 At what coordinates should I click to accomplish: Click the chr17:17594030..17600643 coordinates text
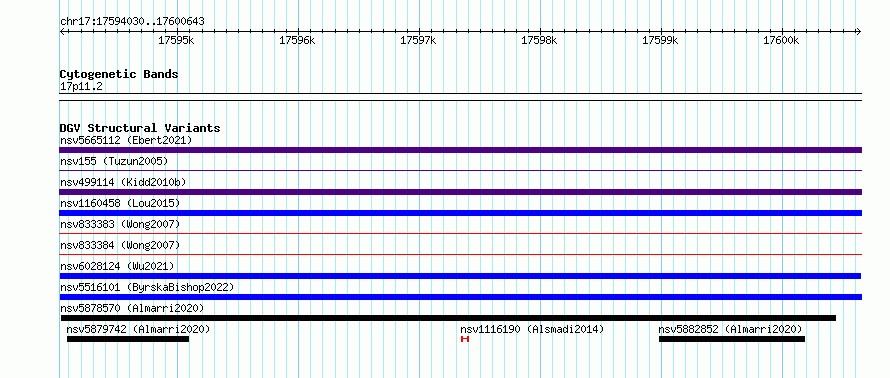pos(132,22)
